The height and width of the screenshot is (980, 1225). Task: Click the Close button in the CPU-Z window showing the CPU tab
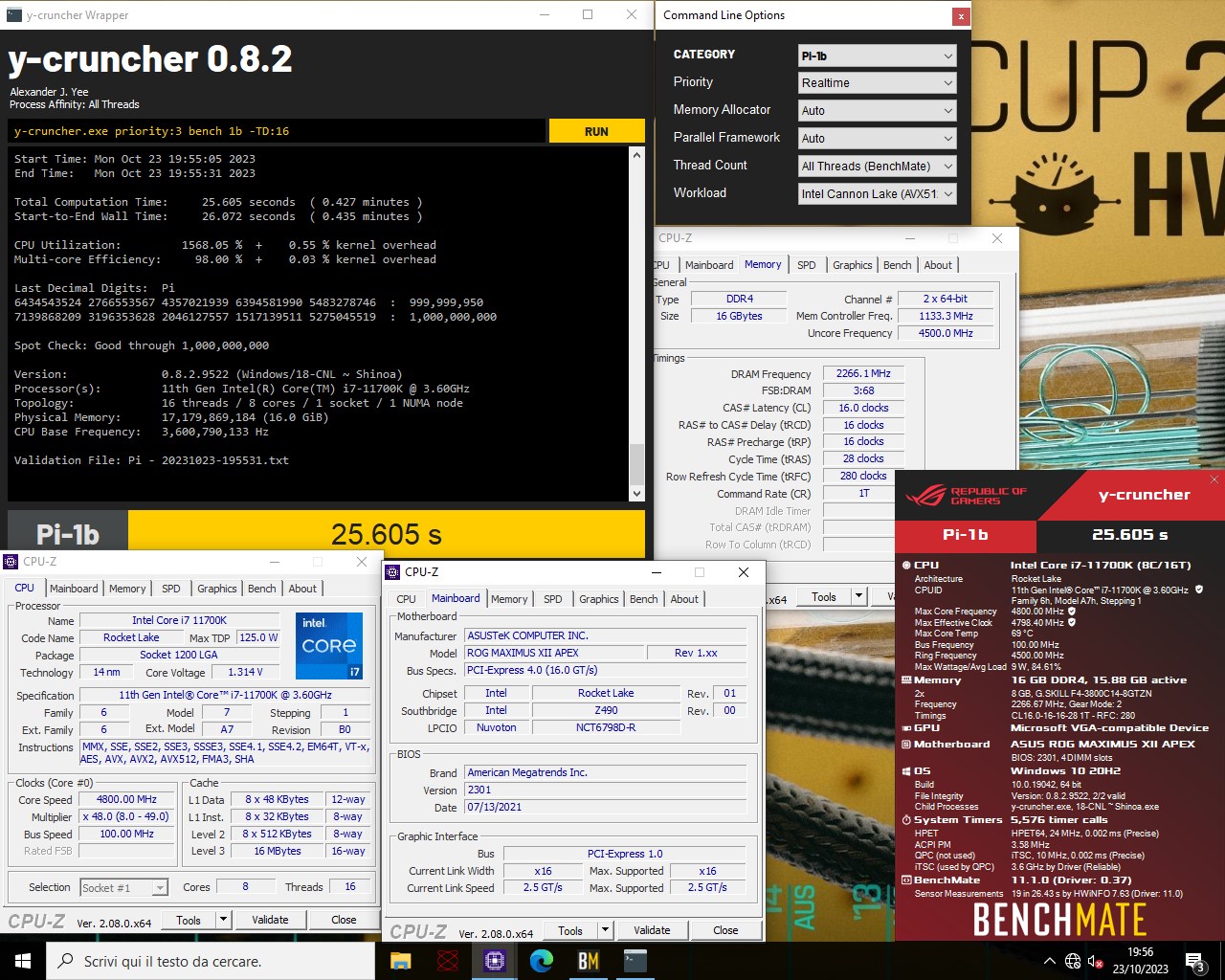pyautogui.click(x=344, y=920)
